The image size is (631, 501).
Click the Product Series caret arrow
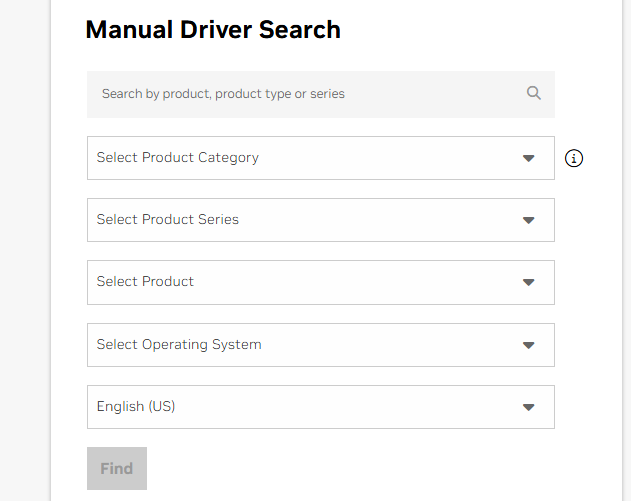coord(529,220)
